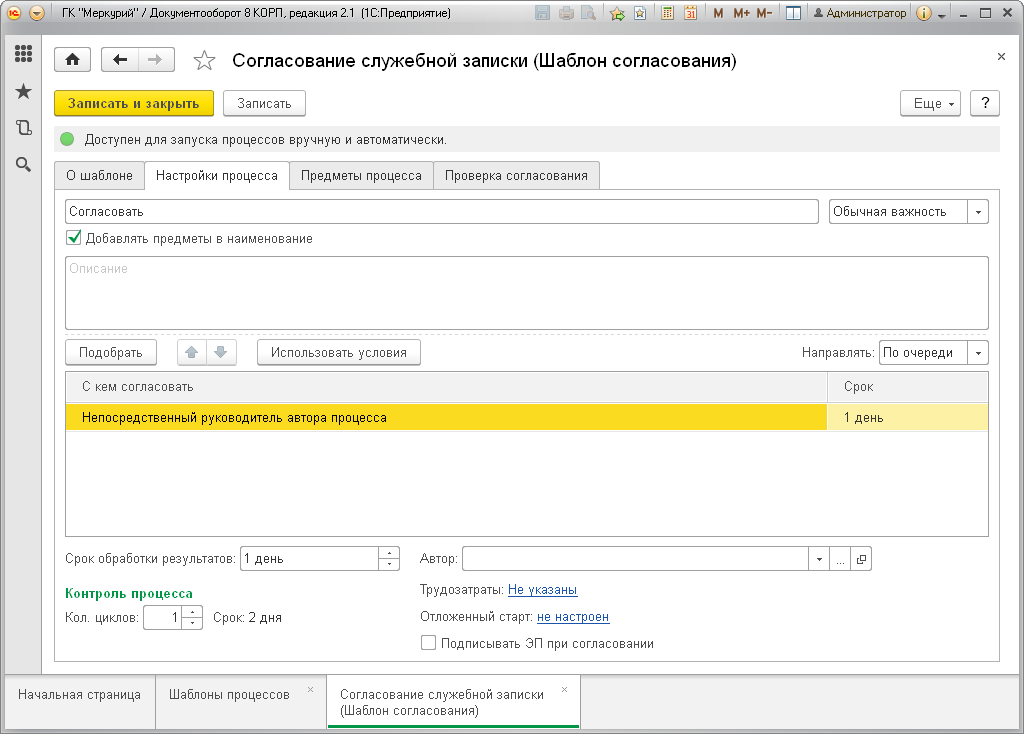
Task: Click the 'Описание' text area
Action: (x=527, y=293)
